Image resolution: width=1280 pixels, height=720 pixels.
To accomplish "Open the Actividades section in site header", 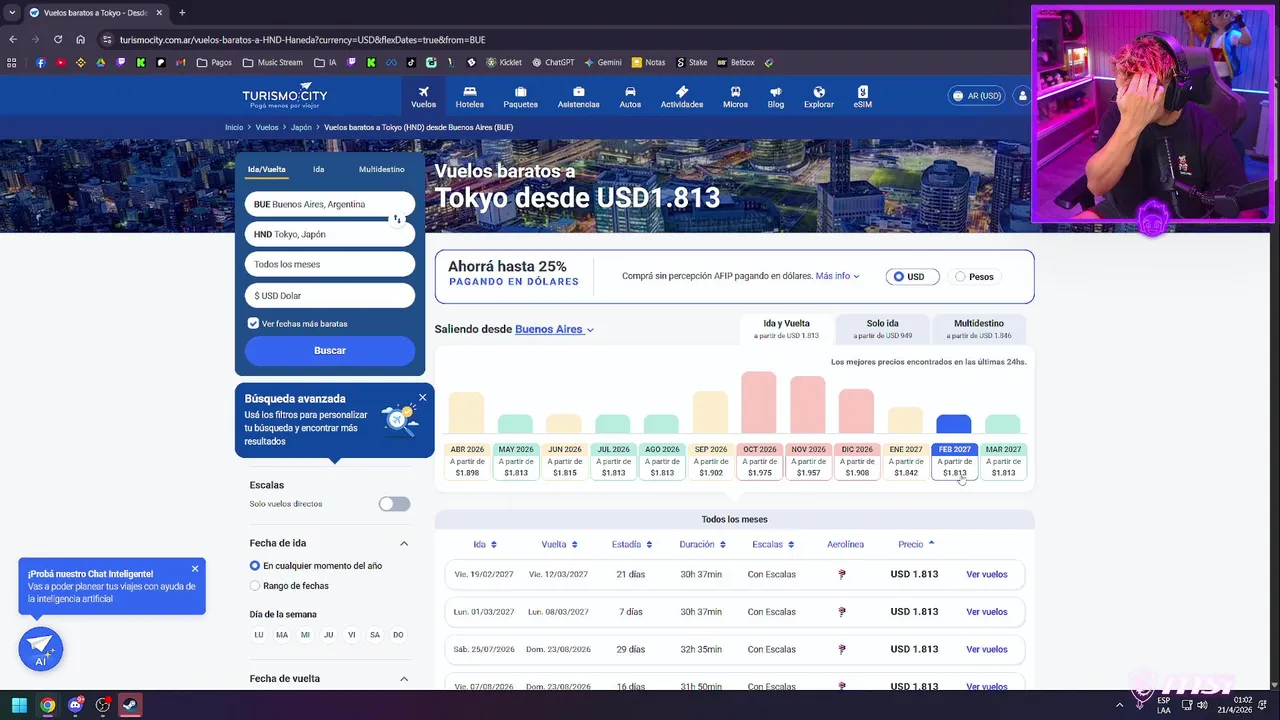I will tap(681, 97).
